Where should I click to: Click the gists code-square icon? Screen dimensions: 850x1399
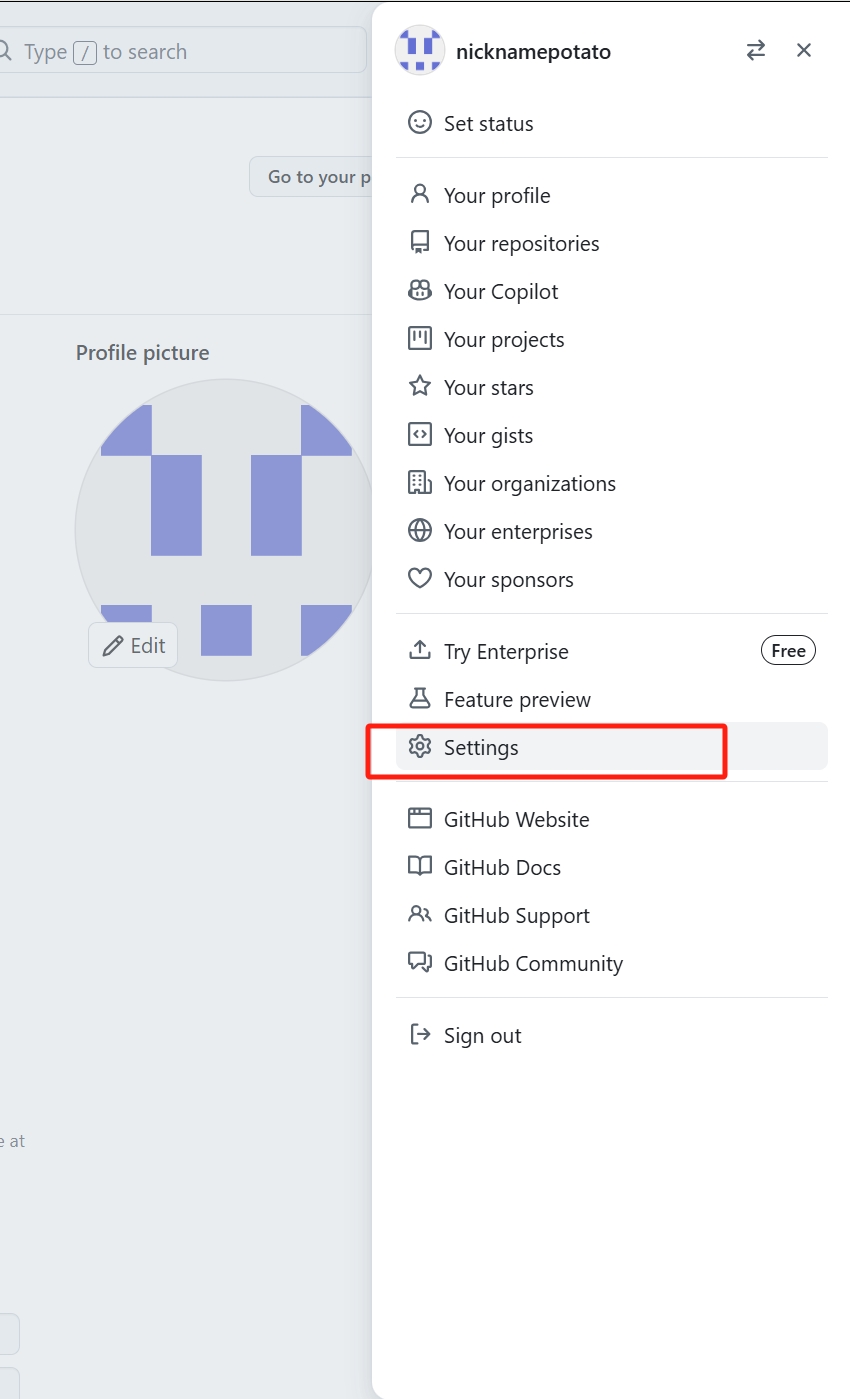point(420,435)
